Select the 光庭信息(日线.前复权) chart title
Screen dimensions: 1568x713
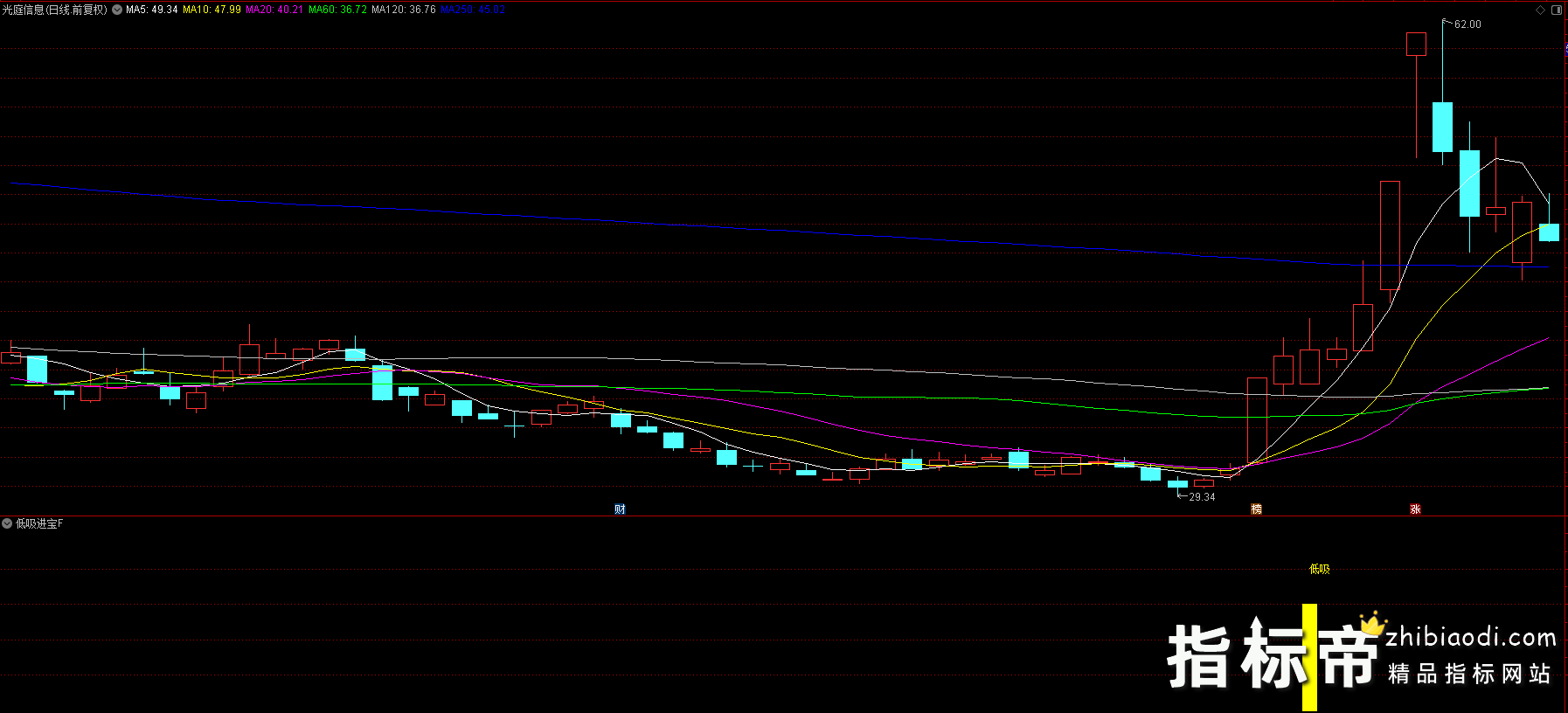(54, 10)
